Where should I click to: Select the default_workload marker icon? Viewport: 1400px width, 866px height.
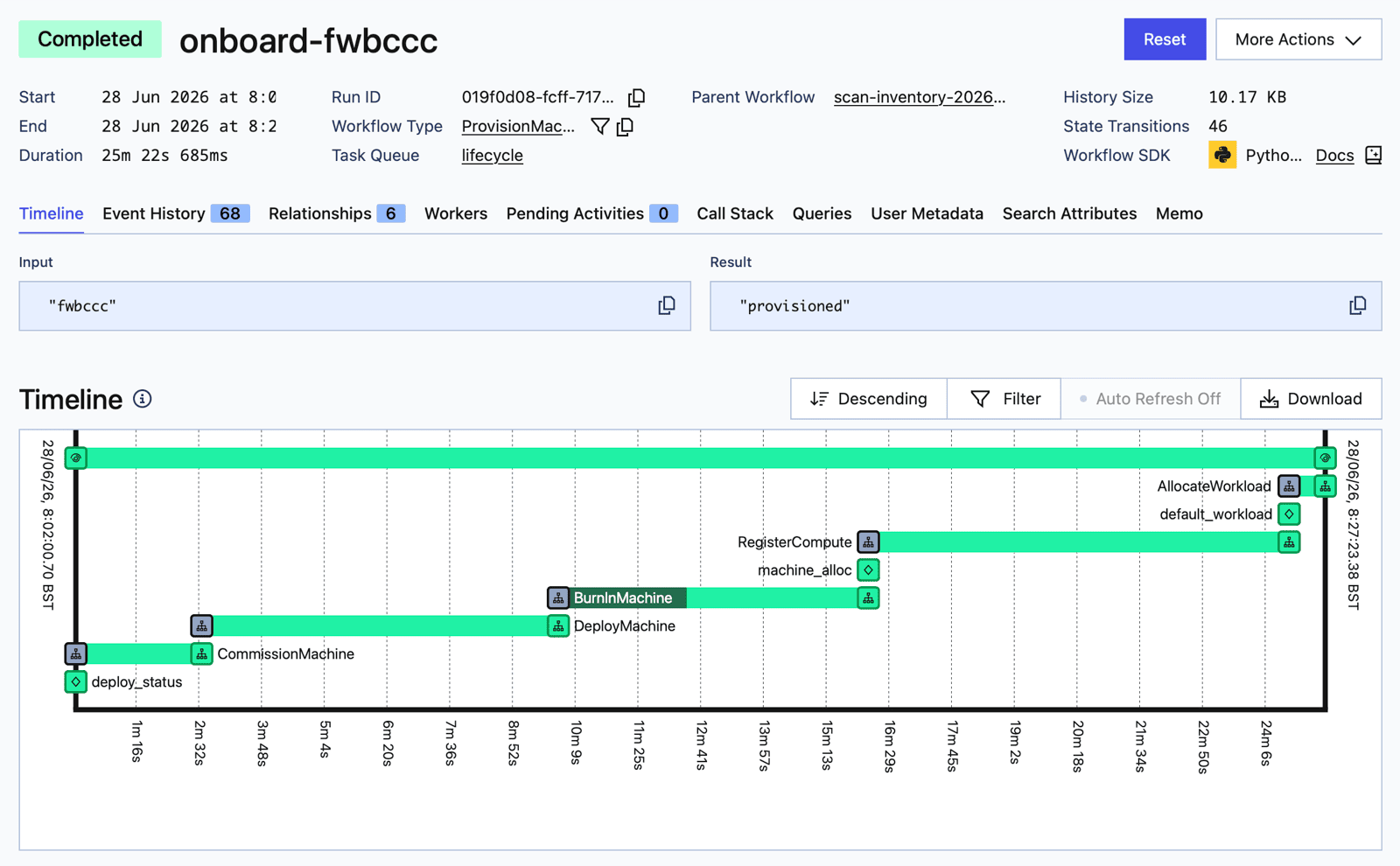coord(1289,513)
